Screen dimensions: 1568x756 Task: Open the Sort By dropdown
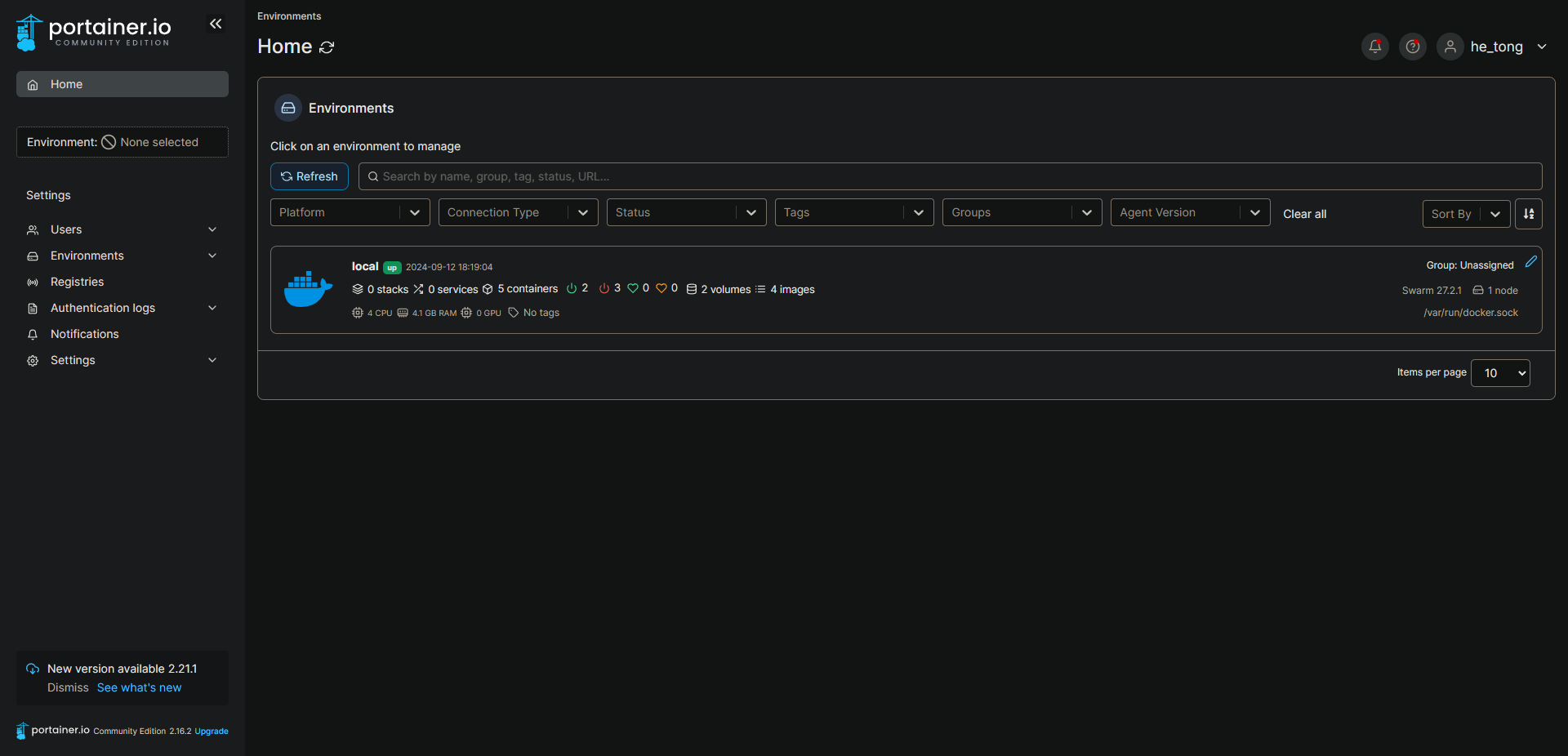tap(1465, 214)
